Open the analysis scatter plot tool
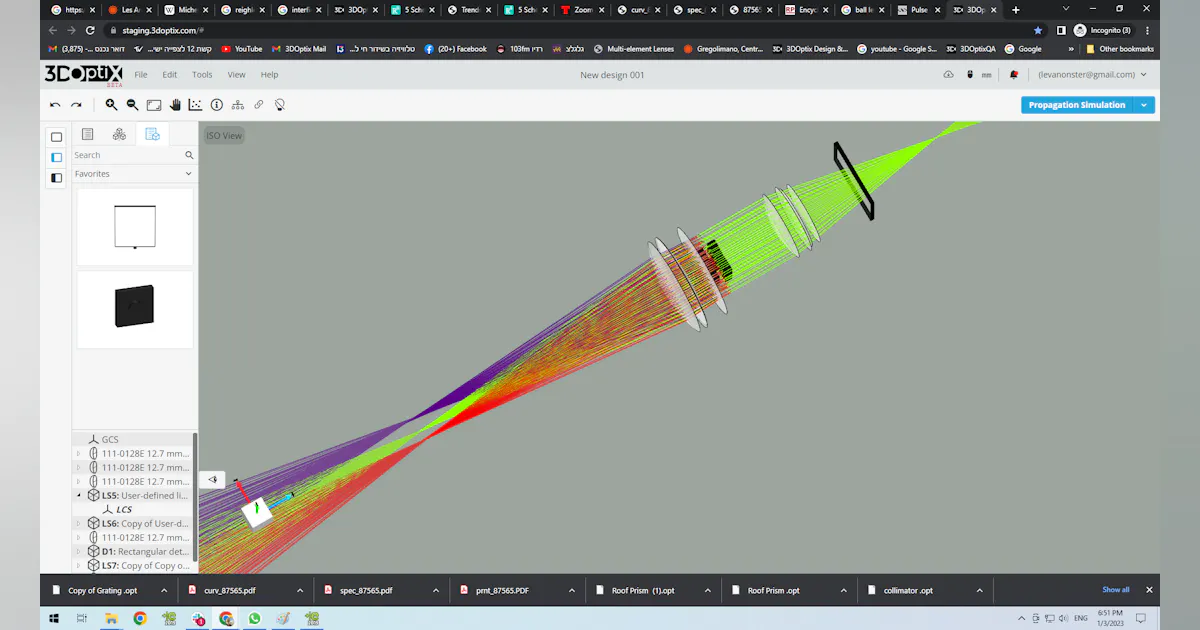Screen dimensions: 1200x630 196,104
